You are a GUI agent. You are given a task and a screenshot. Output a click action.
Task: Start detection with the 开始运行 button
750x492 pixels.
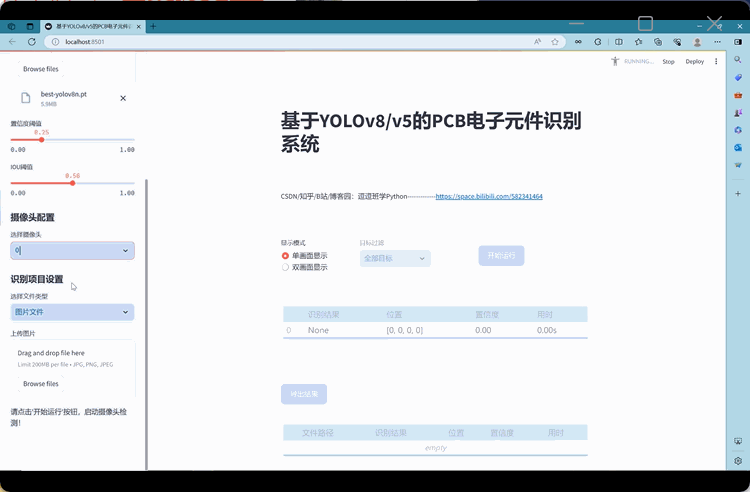(501, 255)
